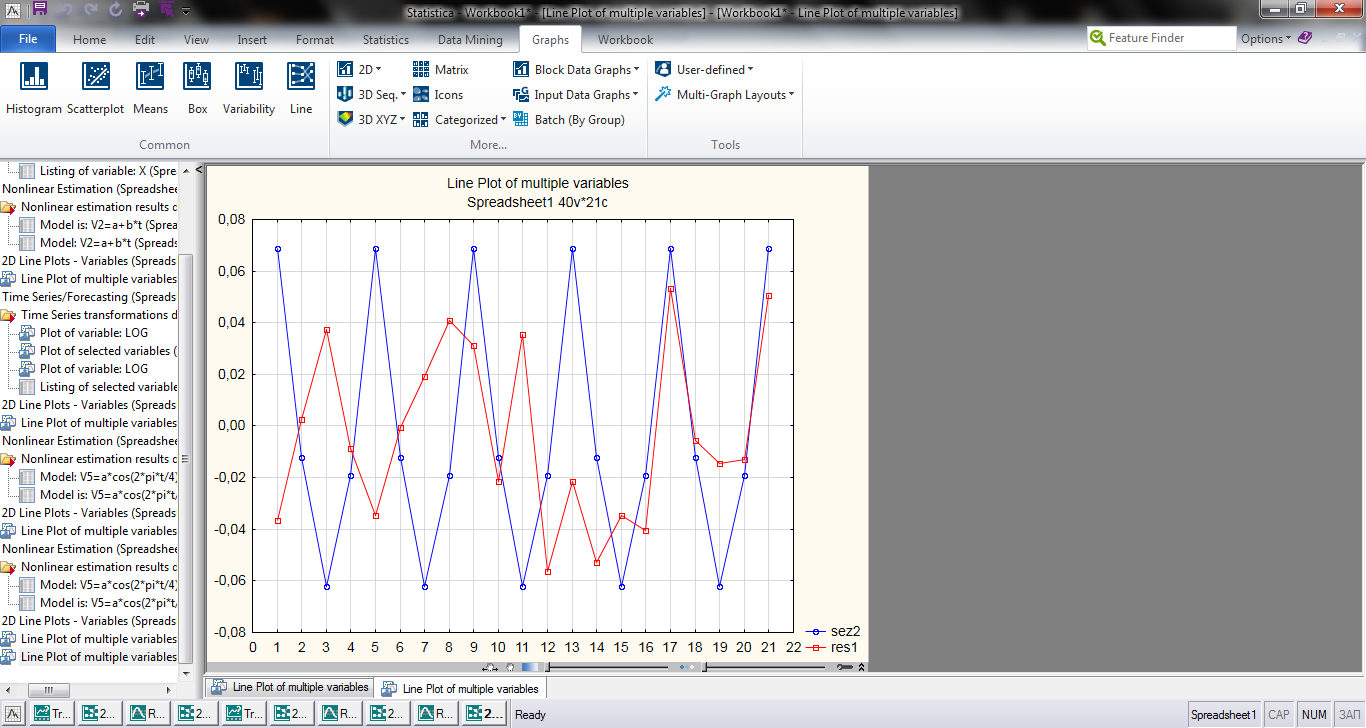Click the Means plot icon
1366x728 pixels.
(x=150, y=89)
